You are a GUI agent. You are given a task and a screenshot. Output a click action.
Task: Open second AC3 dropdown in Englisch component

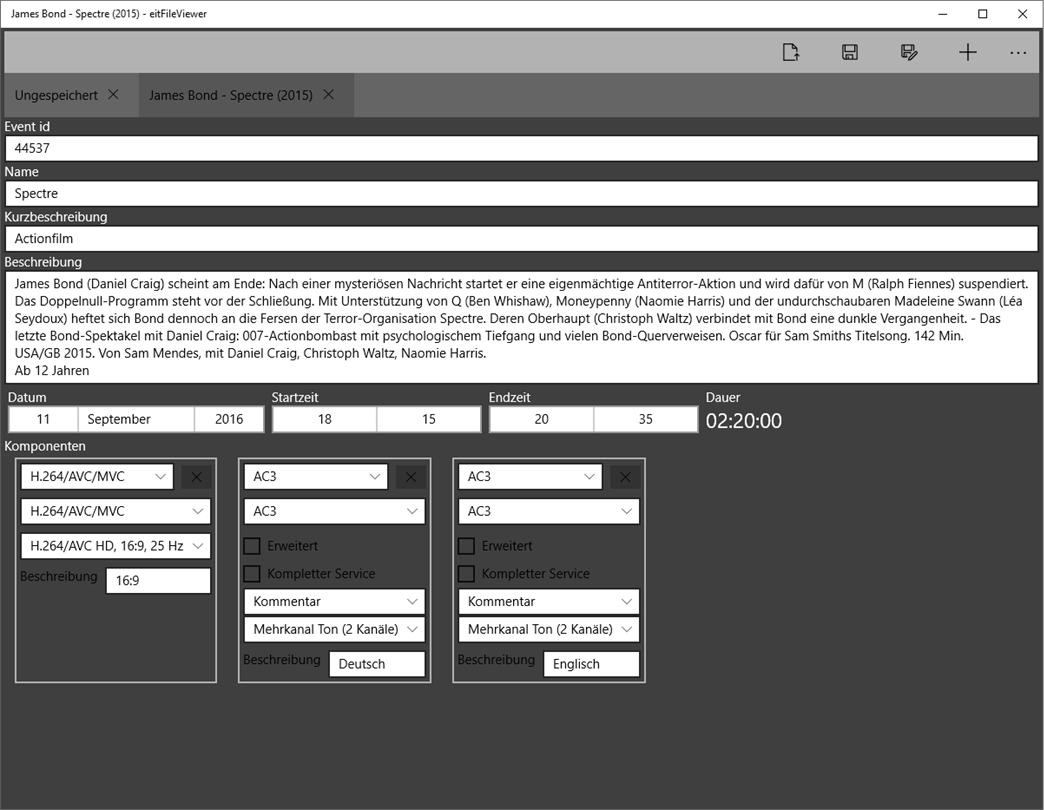coord(549,511)
